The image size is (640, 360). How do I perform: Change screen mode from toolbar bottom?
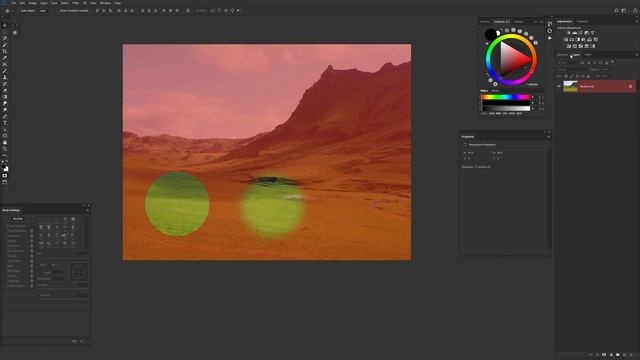pos(4,182)
